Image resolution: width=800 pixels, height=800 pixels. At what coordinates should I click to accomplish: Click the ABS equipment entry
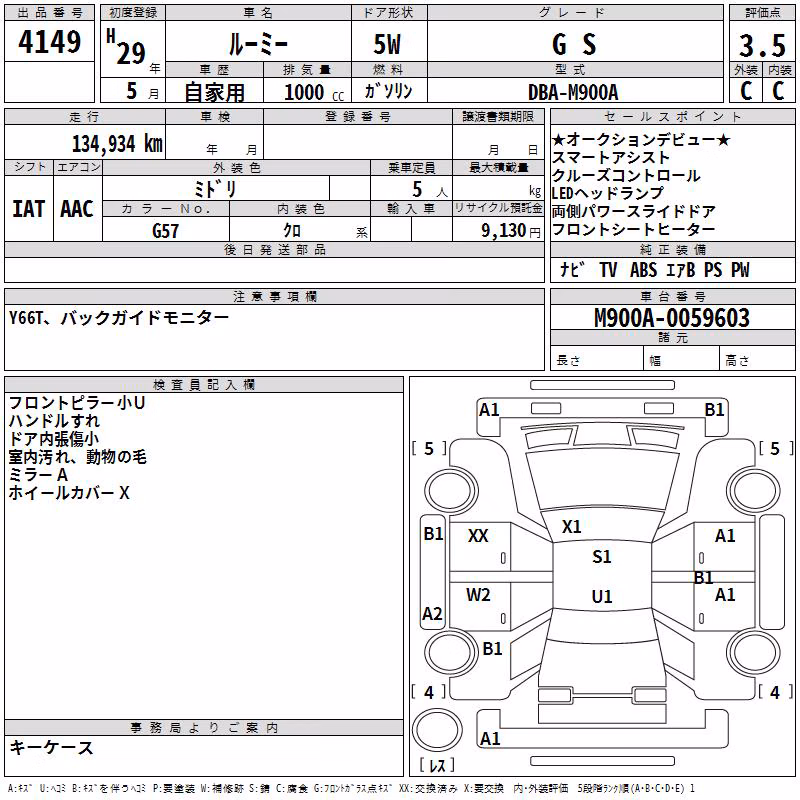(643, 269)
